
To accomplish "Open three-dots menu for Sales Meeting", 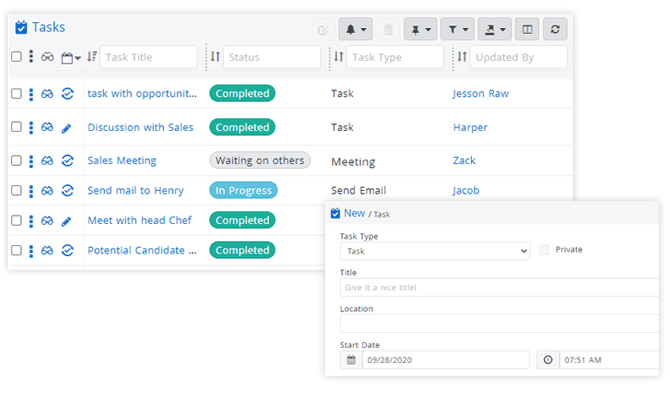I will click(31, 161).
